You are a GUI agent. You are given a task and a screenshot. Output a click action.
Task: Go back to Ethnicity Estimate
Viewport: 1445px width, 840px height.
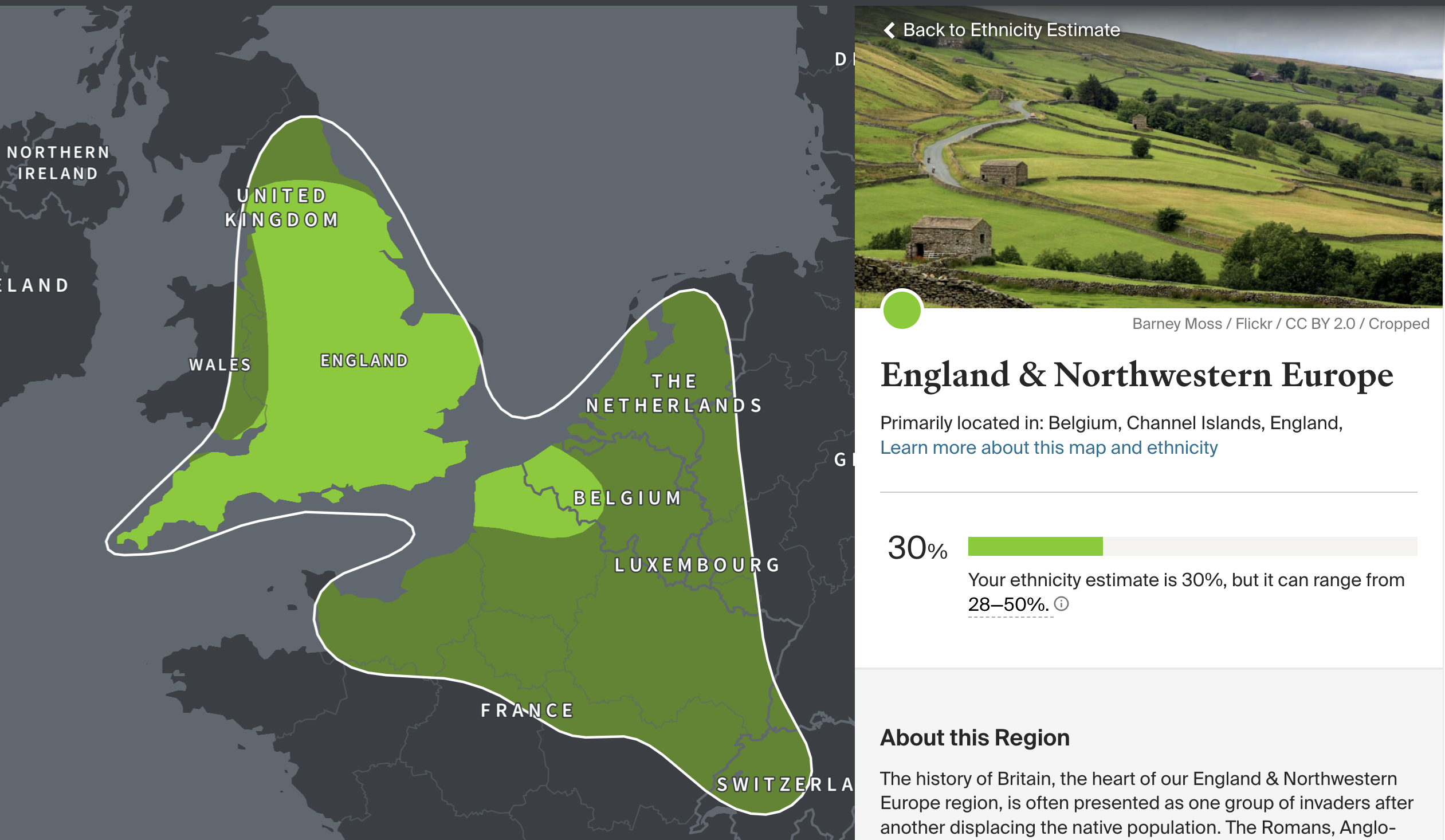point(1011,30)
